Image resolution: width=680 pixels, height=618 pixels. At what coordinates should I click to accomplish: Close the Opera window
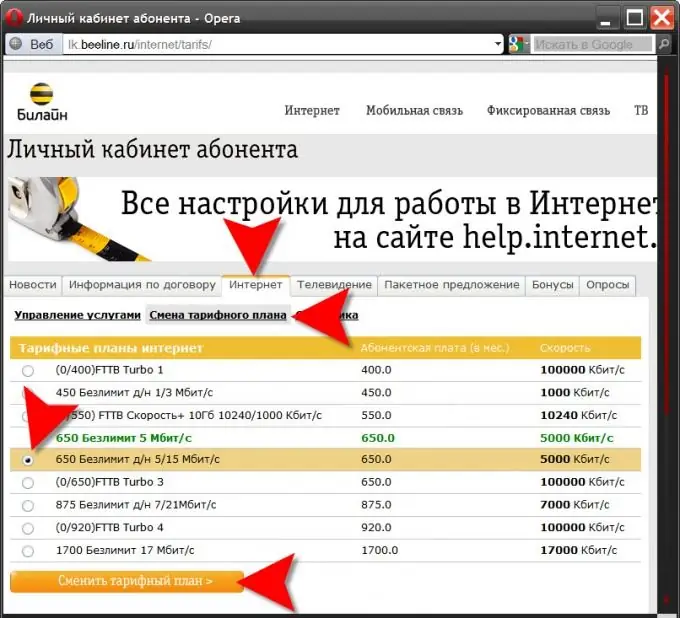[662, 19]
